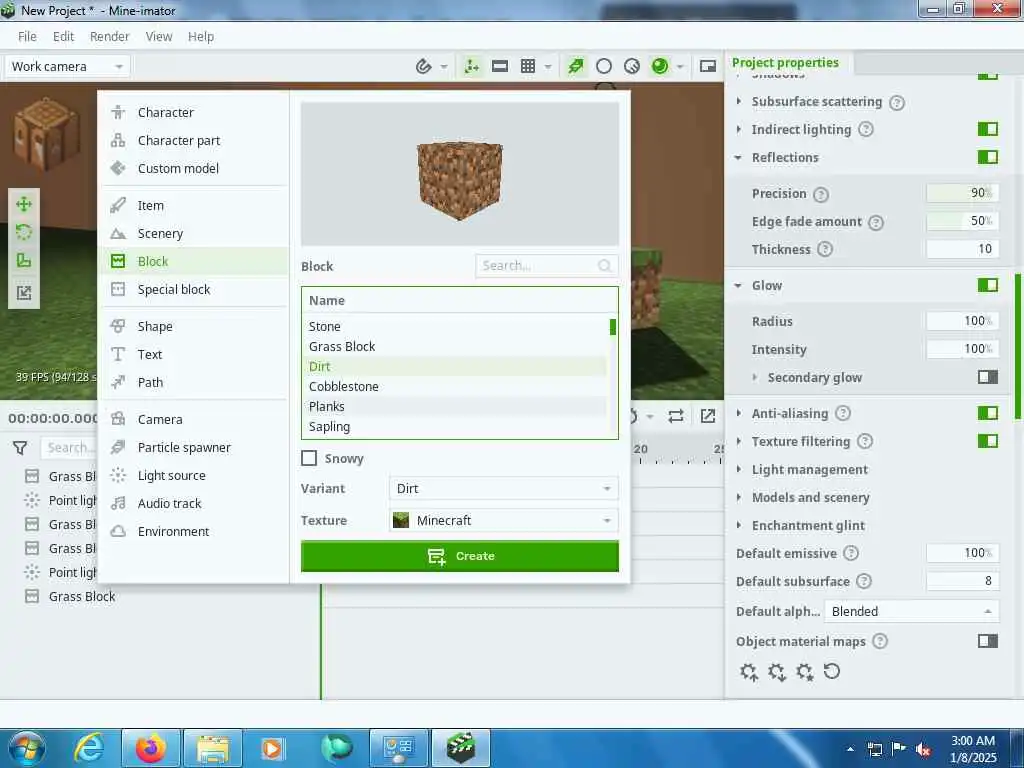This screenshot has width=1024, height=768.
Task: Toggle the viewport grid icon
Action: point(528,66)
